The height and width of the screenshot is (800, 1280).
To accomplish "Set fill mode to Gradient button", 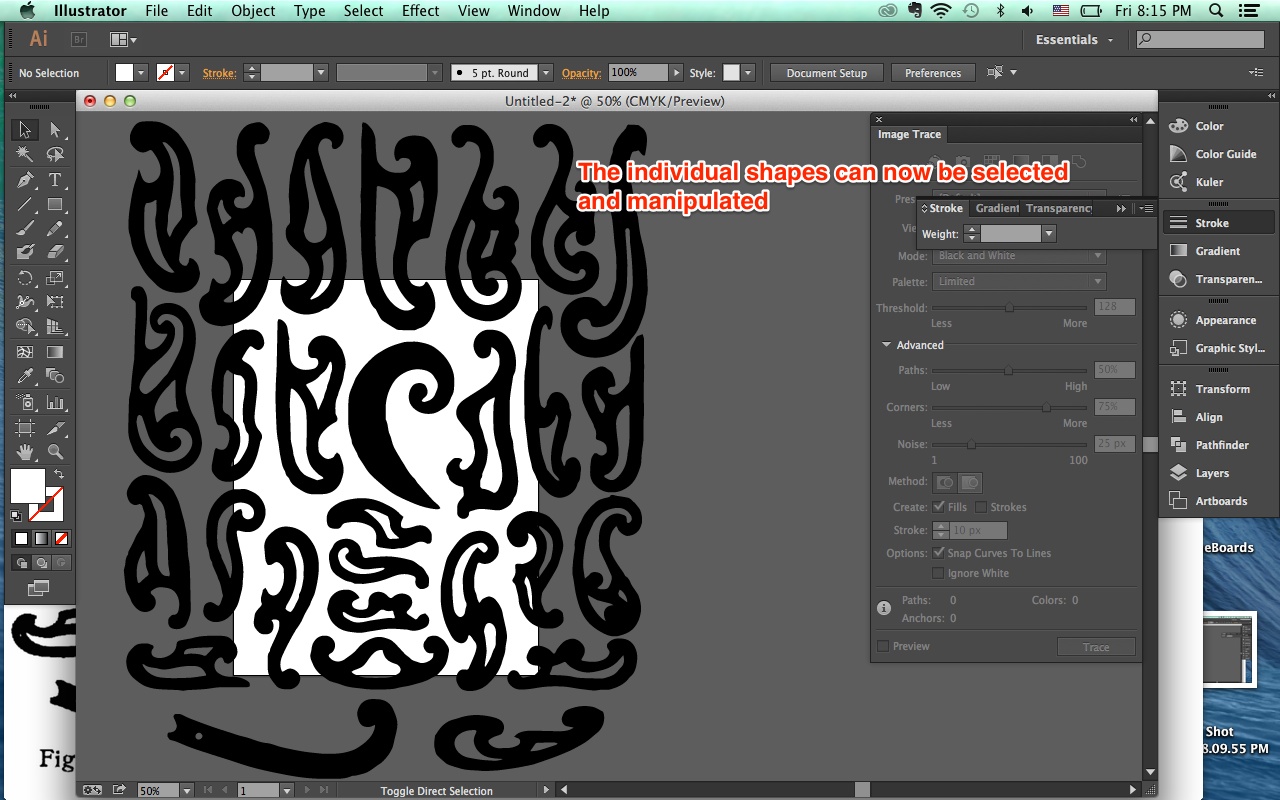I will tap(41, 538).
